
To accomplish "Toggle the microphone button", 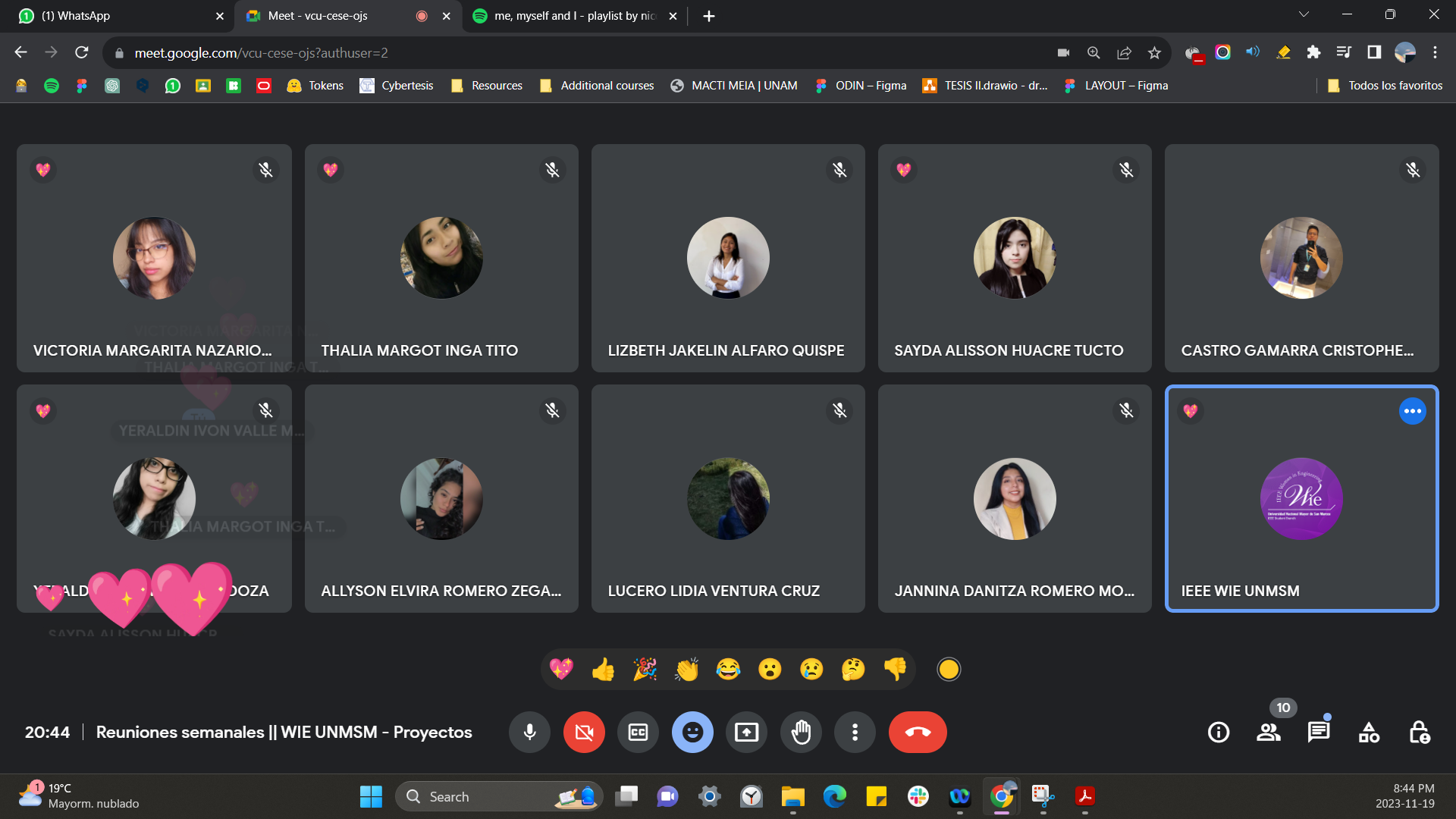I will coord(529,732).
